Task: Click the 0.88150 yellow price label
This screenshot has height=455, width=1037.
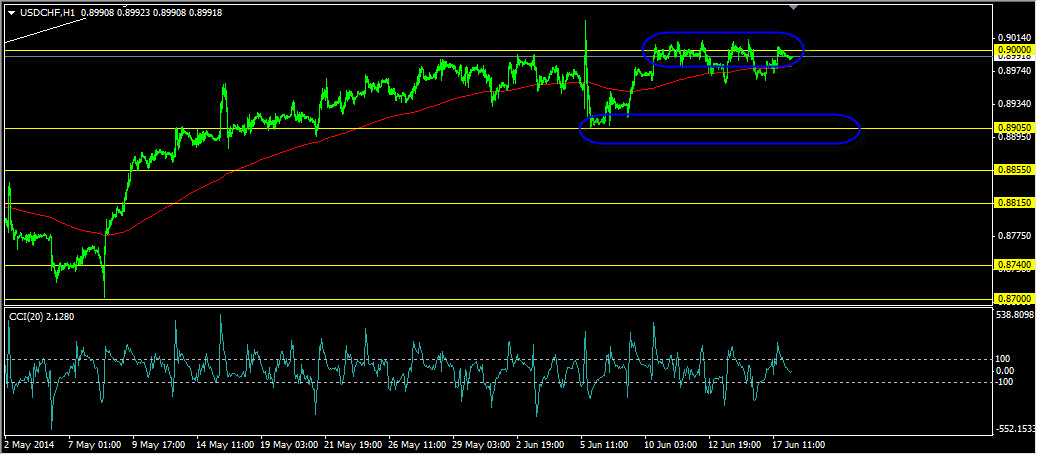Action: pyautogui.click(x=1014, y=203)
